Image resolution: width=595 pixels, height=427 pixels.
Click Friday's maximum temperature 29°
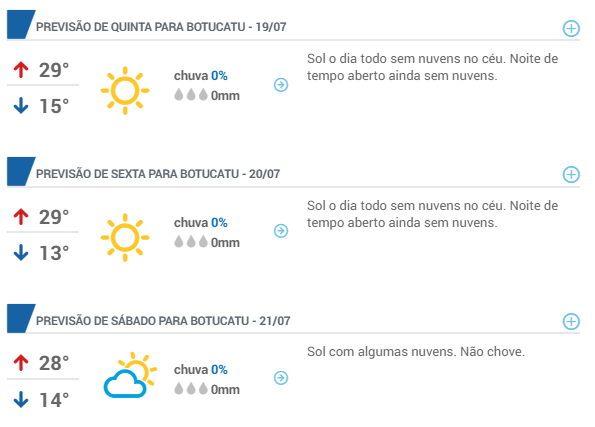coord(54,217)
